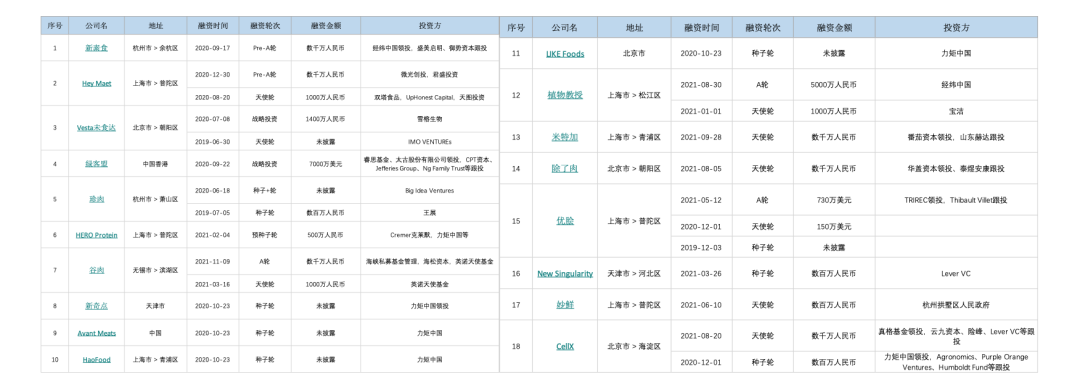The image size is (1080, 385).
Task: Click the Lever VC investor cell
Action: pyautogui.click(x=957, y=273)
